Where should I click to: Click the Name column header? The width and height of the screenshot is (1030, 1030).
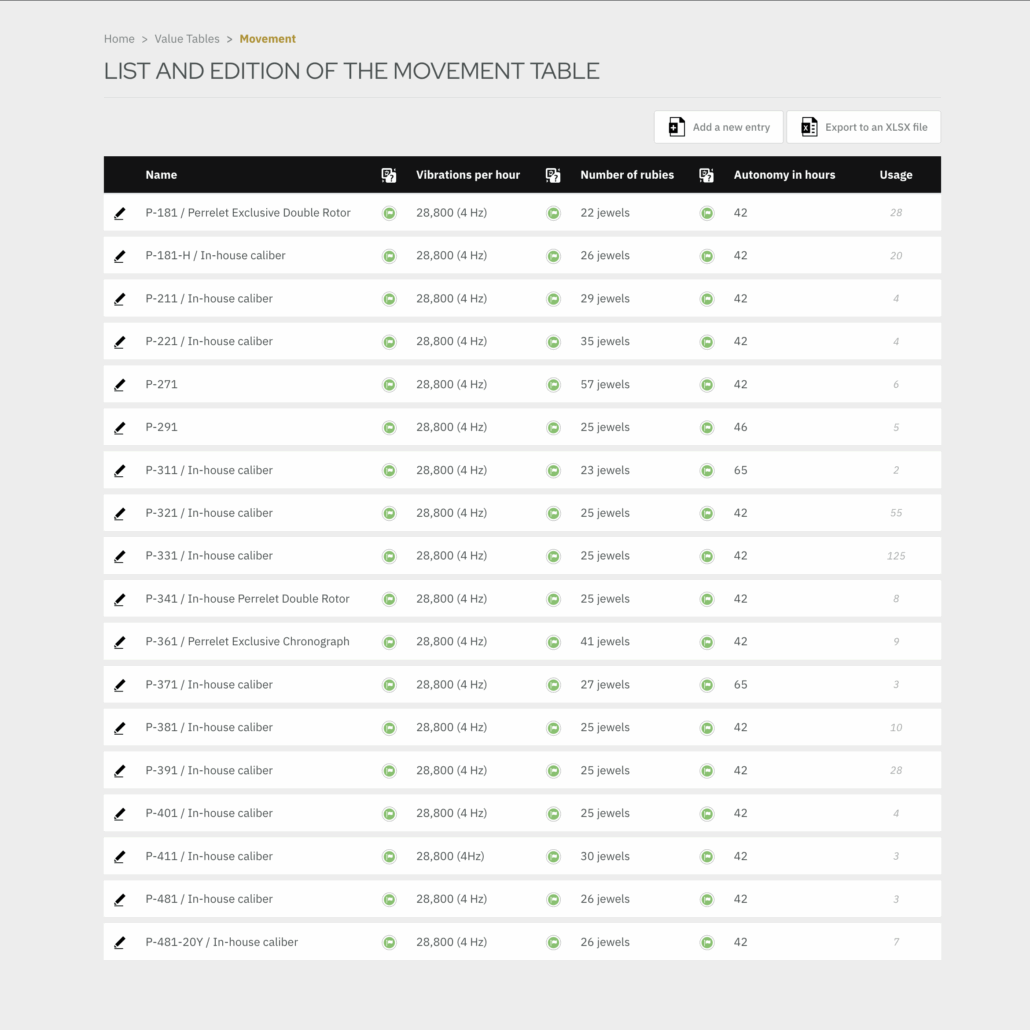click(161, 175)
